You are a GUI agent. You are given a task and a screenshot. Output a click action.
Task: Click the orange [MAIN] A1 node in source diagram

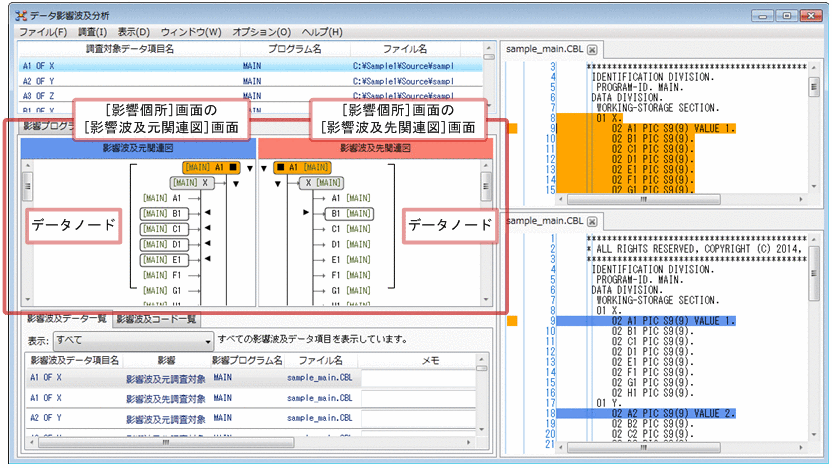[212, 167]
